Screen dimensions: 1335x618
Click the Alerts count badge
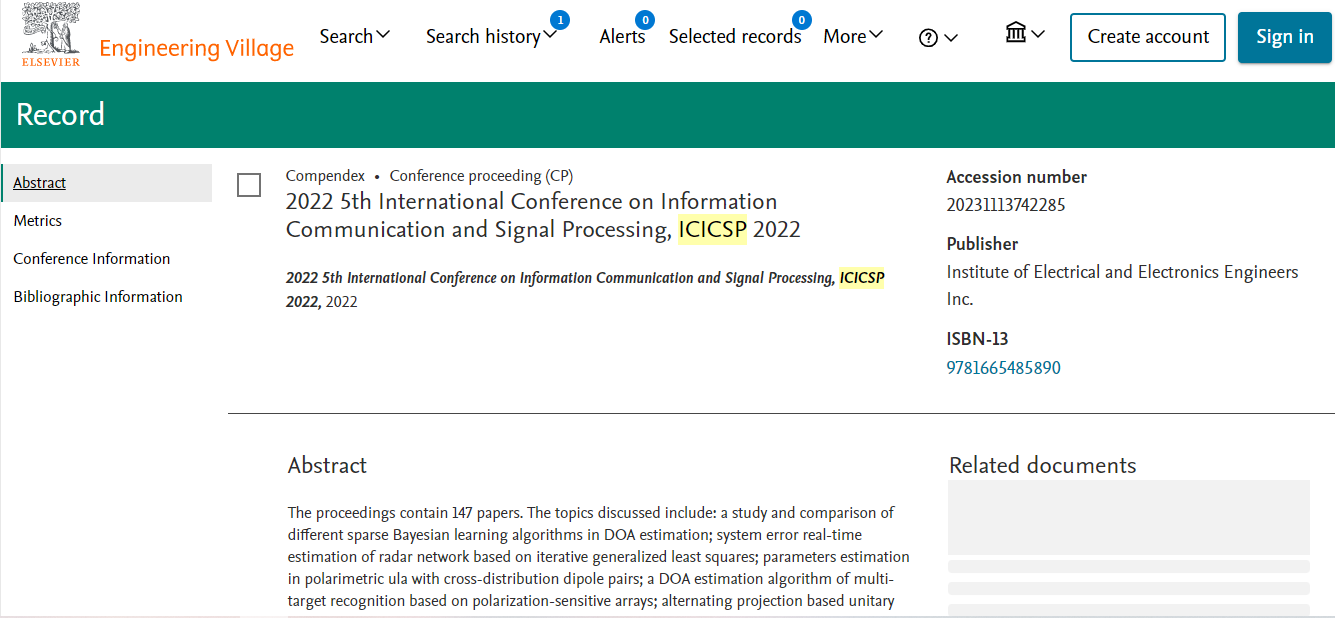[645, 19]
